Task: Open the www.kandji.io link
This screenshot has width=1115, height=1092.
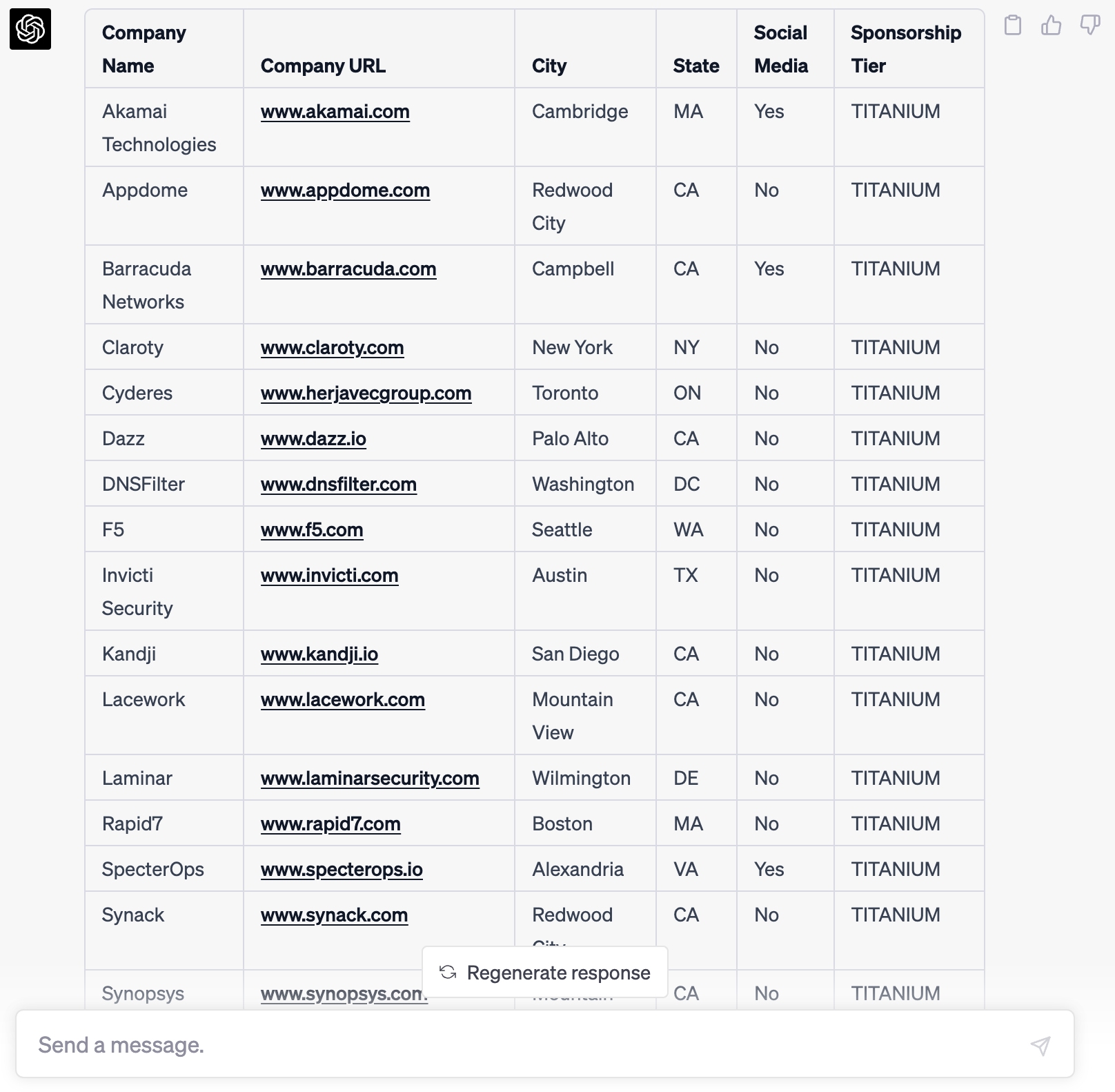Action: pos(319,654)
